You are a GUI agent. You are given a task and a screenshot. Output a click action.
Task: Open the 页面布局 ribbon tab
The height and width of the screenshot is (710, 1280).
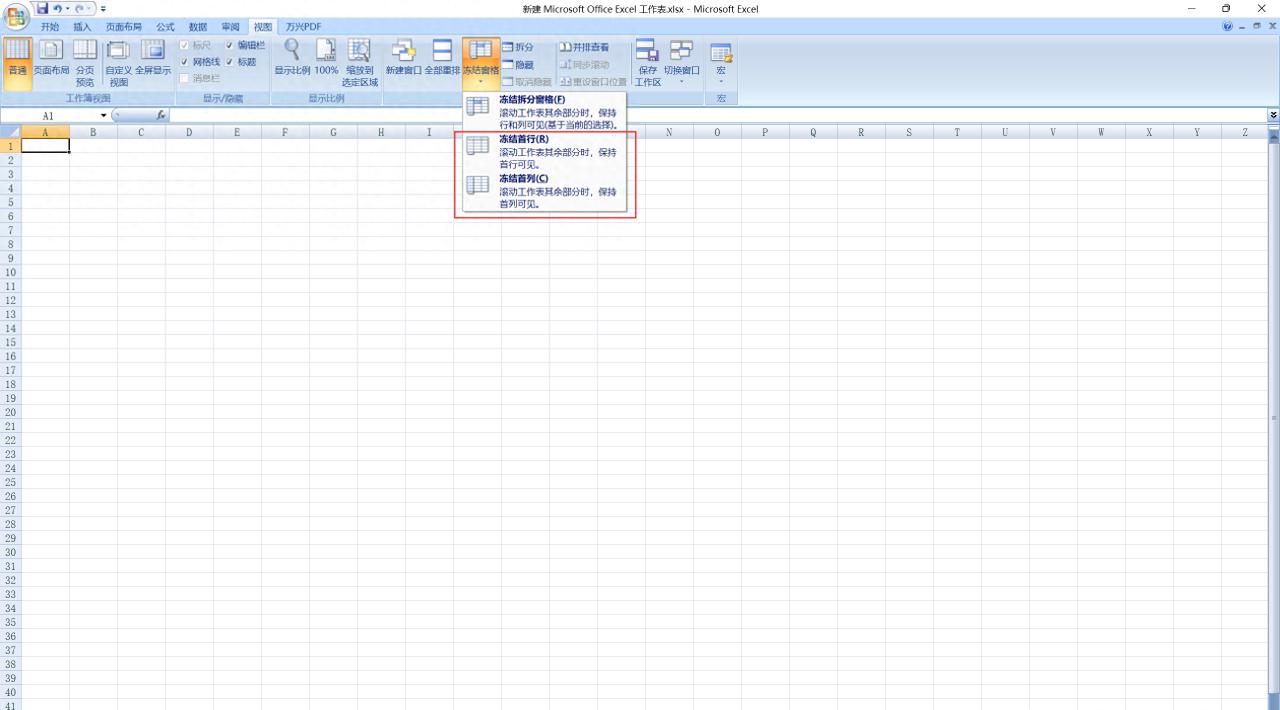click(124, 27)
